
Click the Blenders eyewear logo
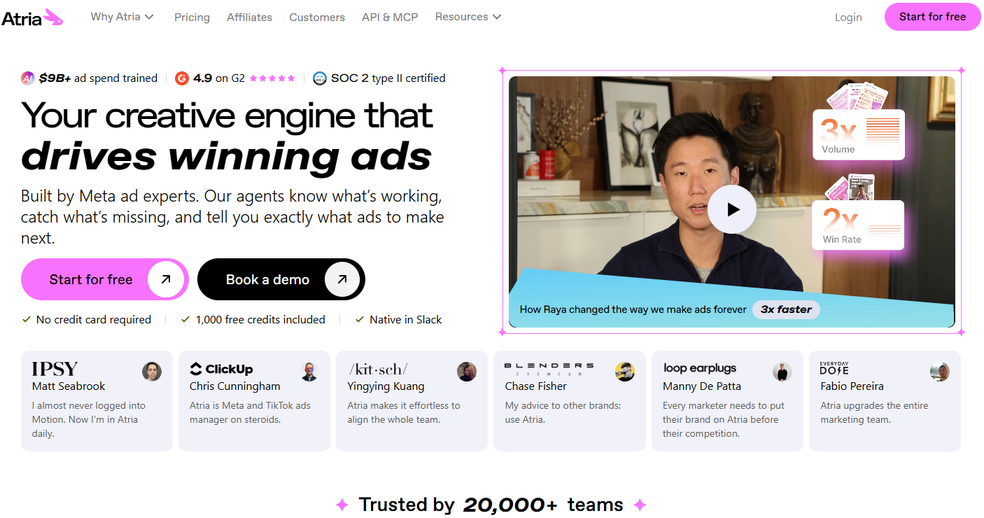pos(549,369)
